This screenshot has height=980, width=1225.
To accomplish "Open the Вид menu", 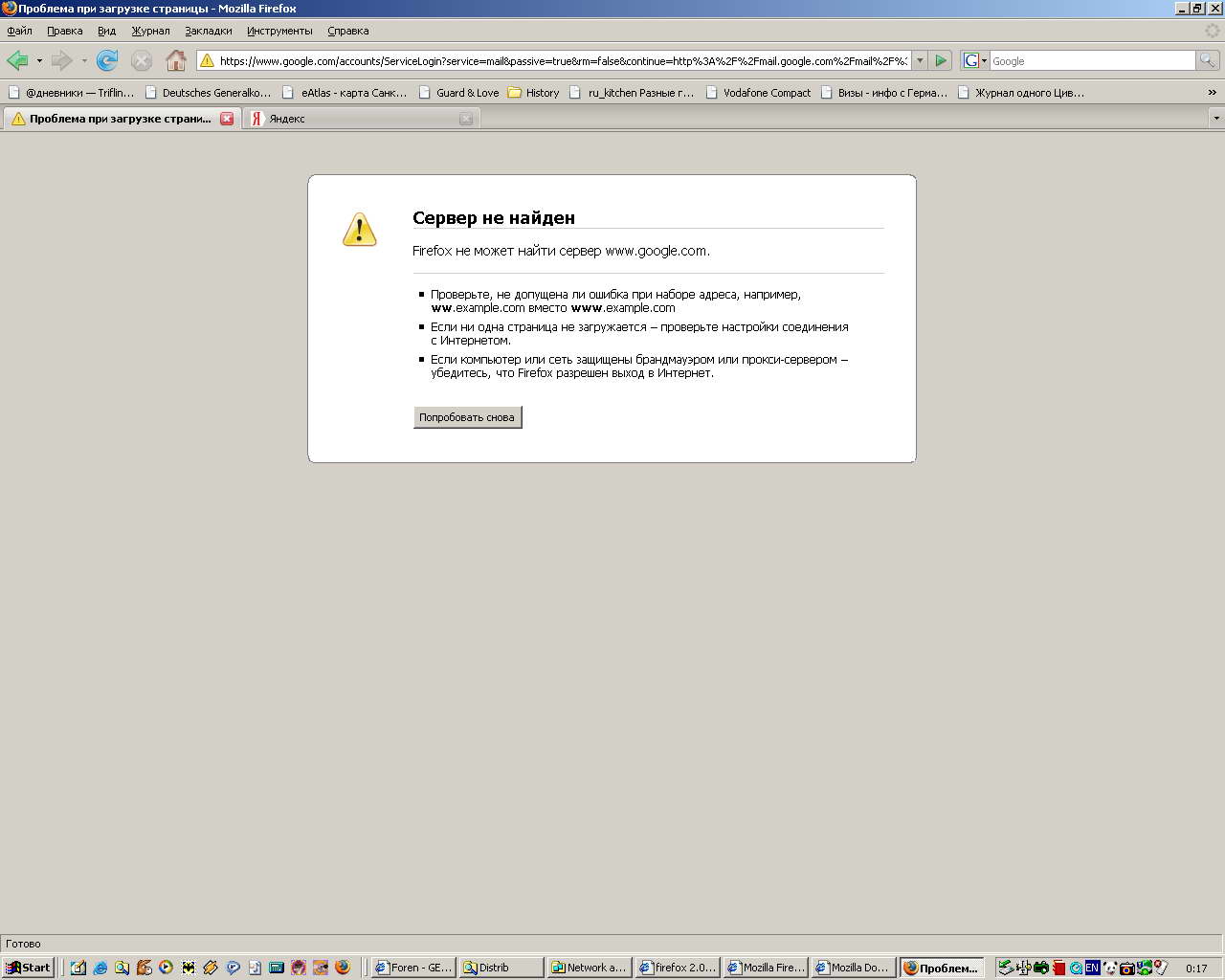I will (x=106, y=31).
